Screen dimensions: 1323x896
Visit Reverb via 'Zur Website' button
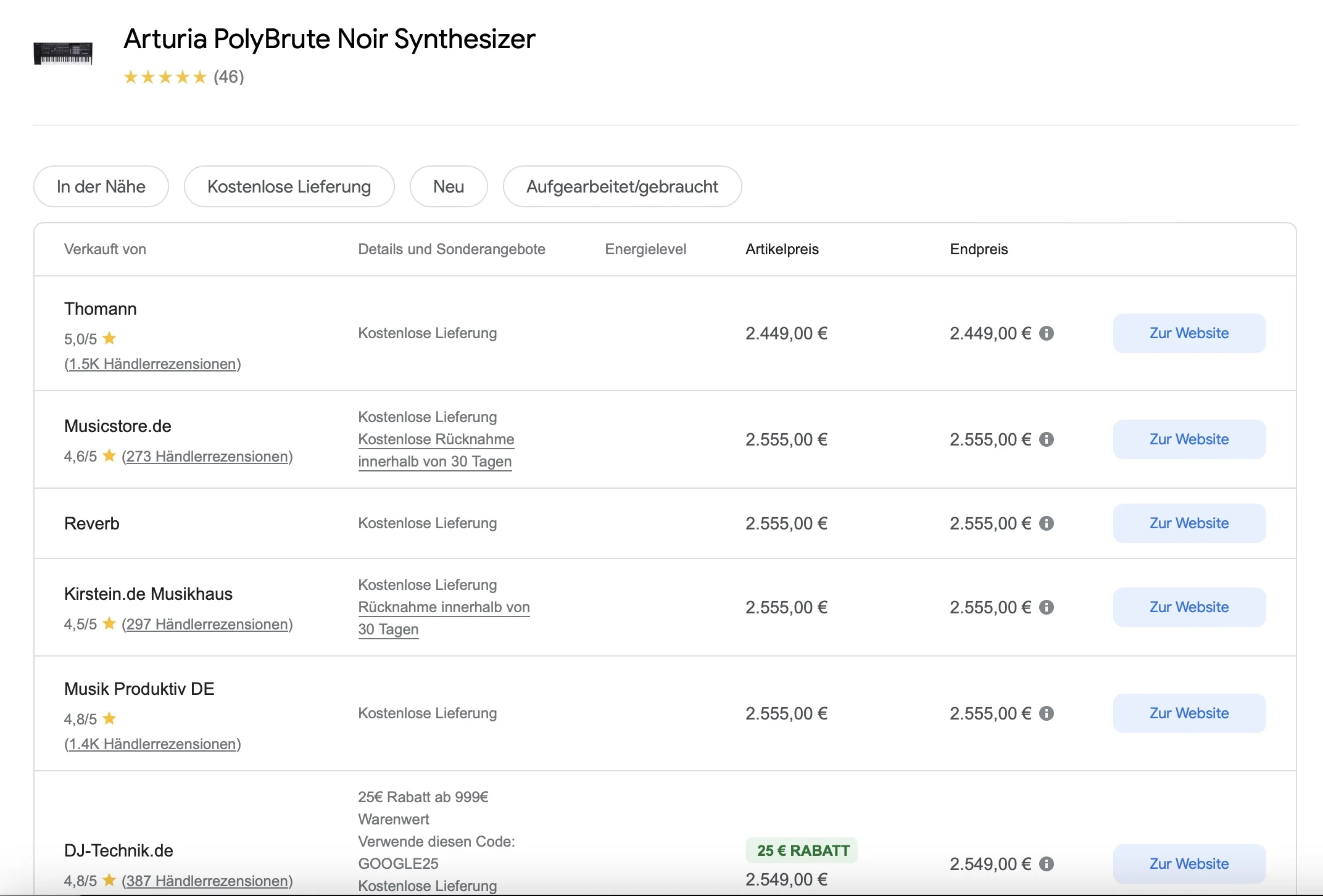(1189, 523)
